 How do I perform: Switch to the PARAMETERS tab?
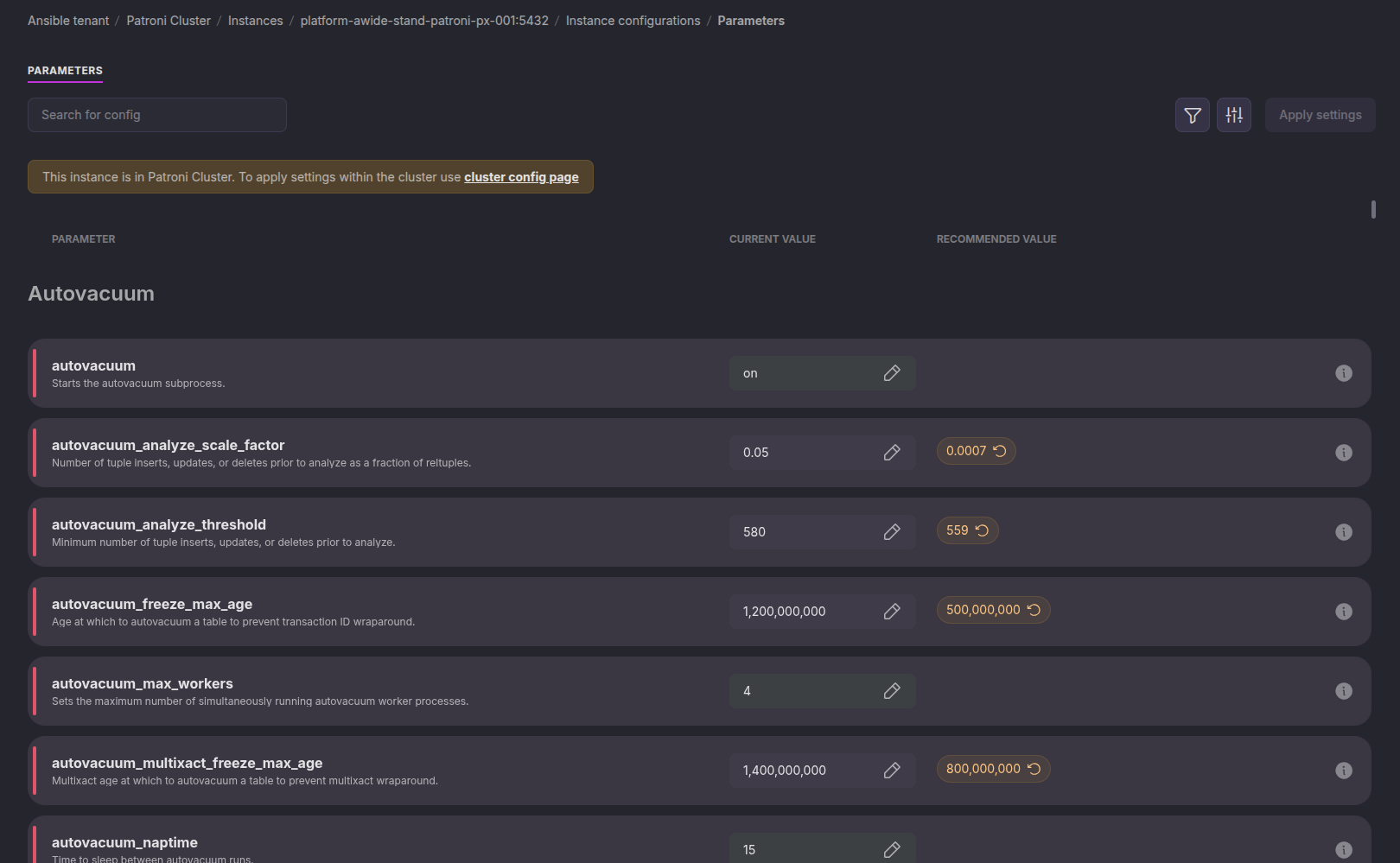[65, 70]
